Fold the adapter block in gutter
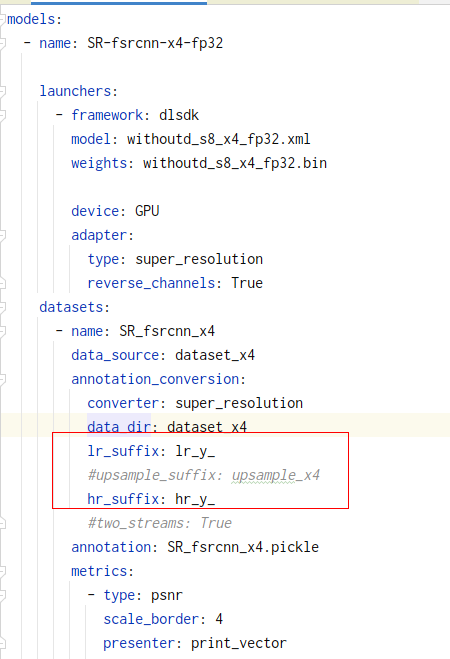This screenshot has width=450, height=659. point(2,235)
